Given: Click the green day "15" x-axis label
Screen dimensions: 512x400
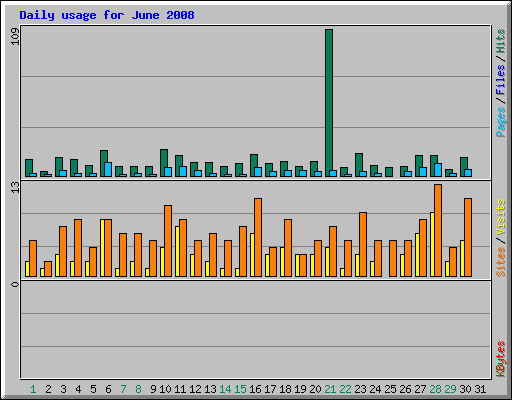Looking at the screenshot, I should [240, 389].
